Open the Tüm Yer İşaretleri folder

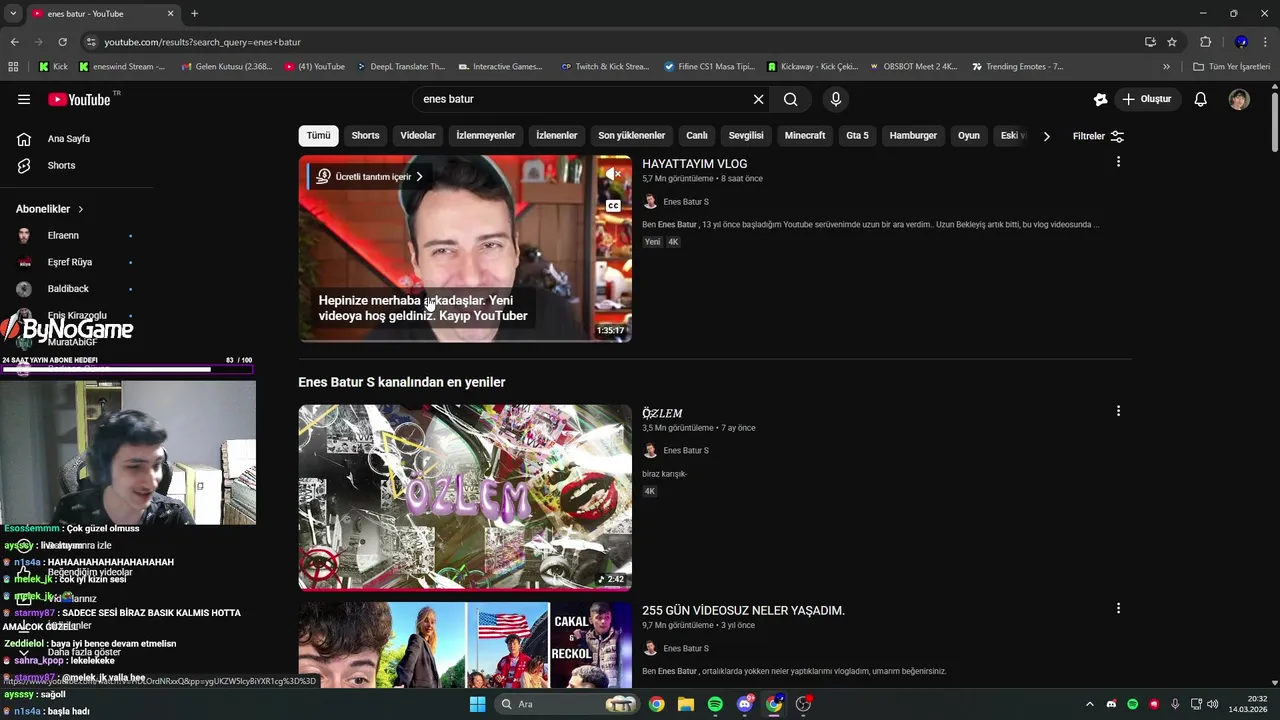pyautogui.click(x=1231, y=67)
